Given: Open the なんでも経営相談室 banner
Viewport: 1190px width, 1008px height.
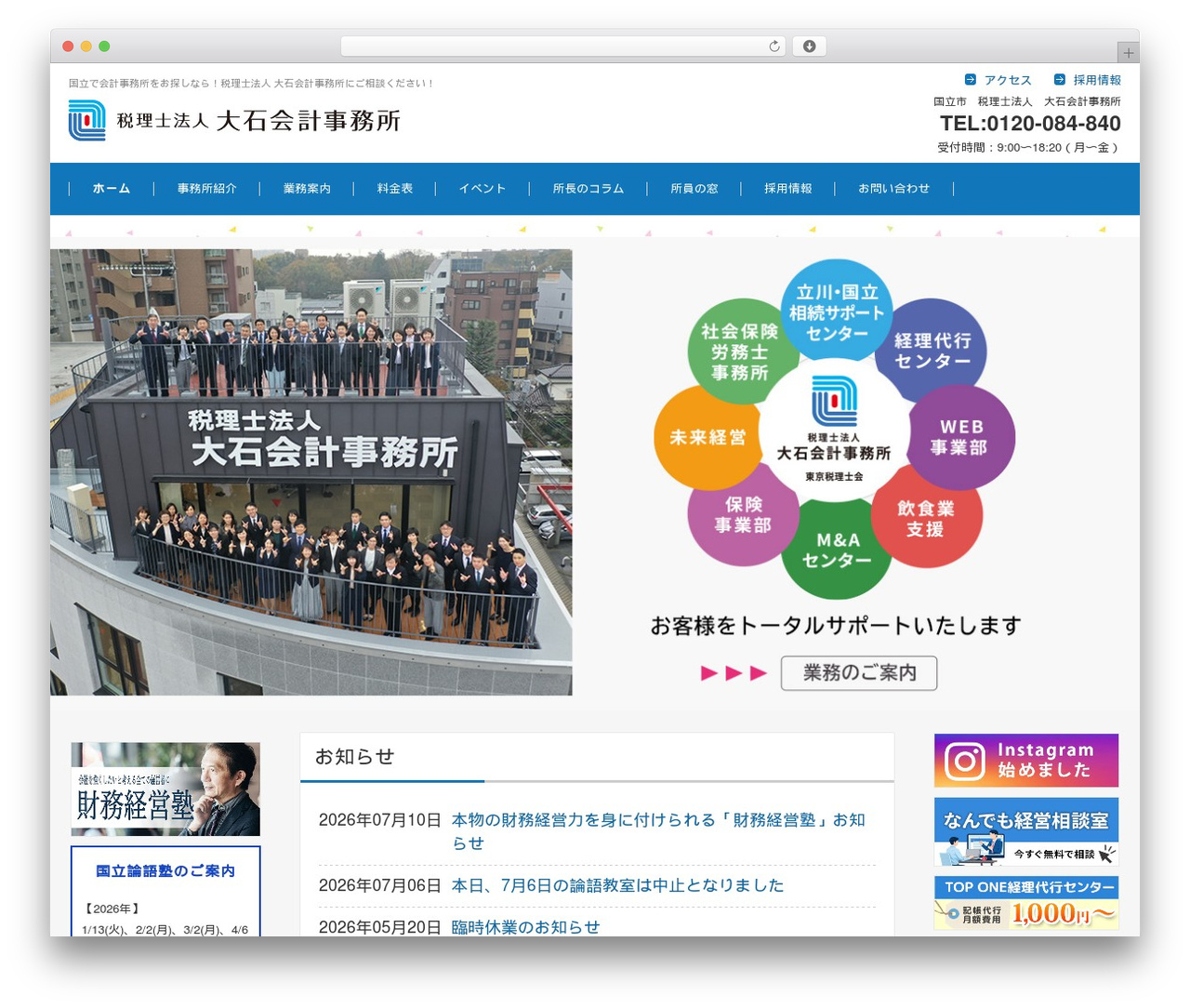Looking at the screenshot, I should [1026, 832].
